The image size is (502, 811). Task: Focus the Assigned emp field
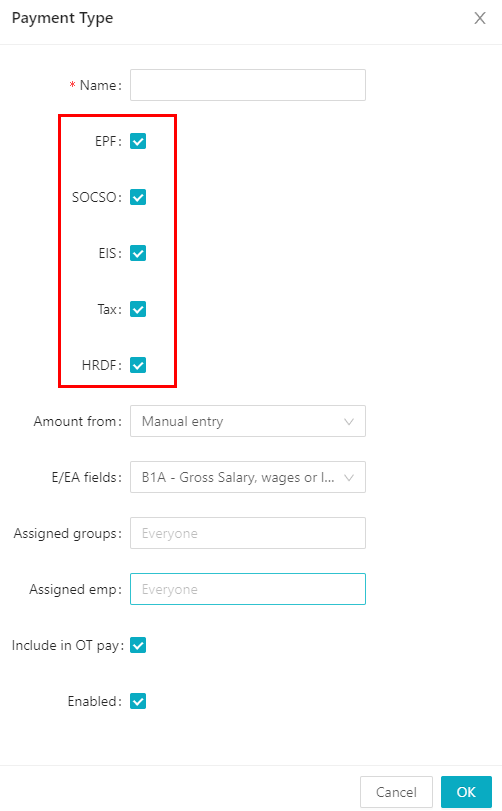click(x=248, y=589)
